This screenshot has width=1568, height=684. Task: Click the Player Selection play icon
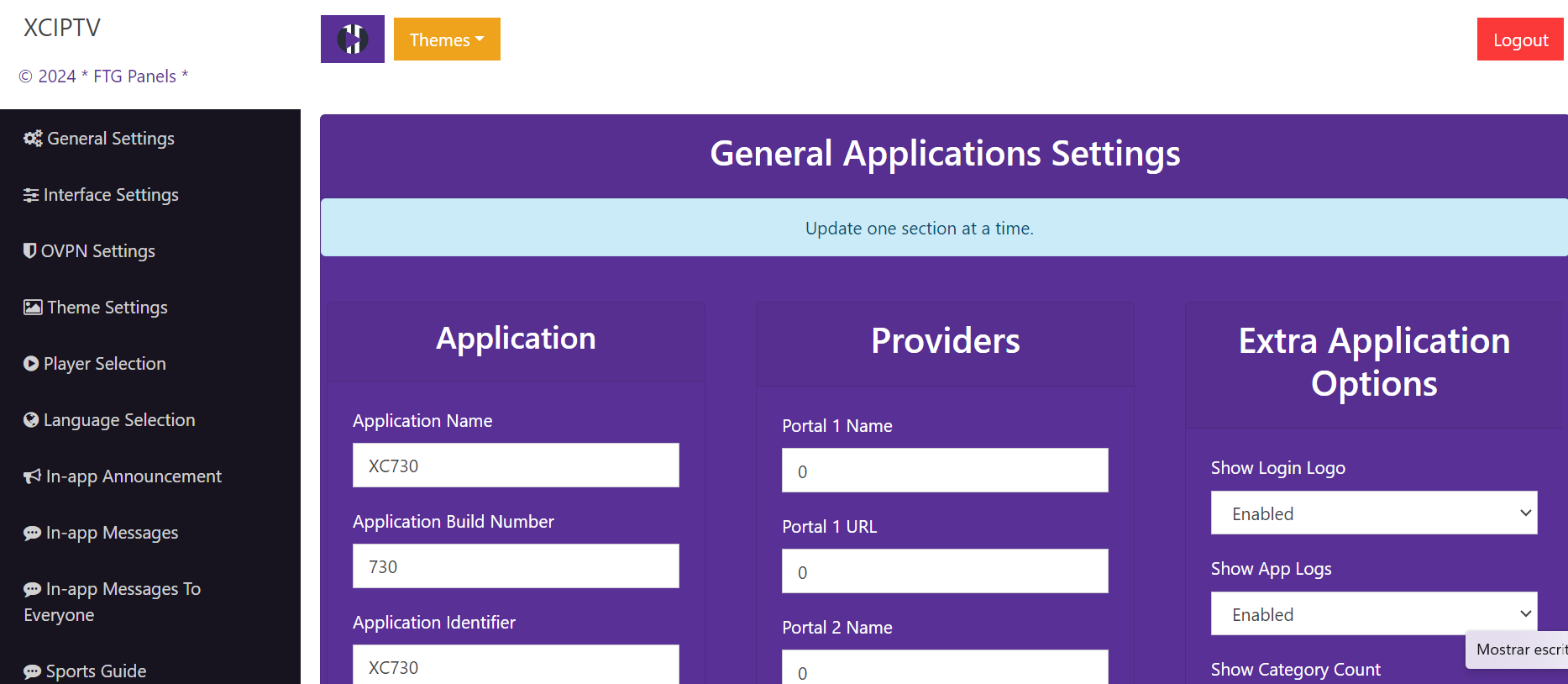[x=31, y=364]
